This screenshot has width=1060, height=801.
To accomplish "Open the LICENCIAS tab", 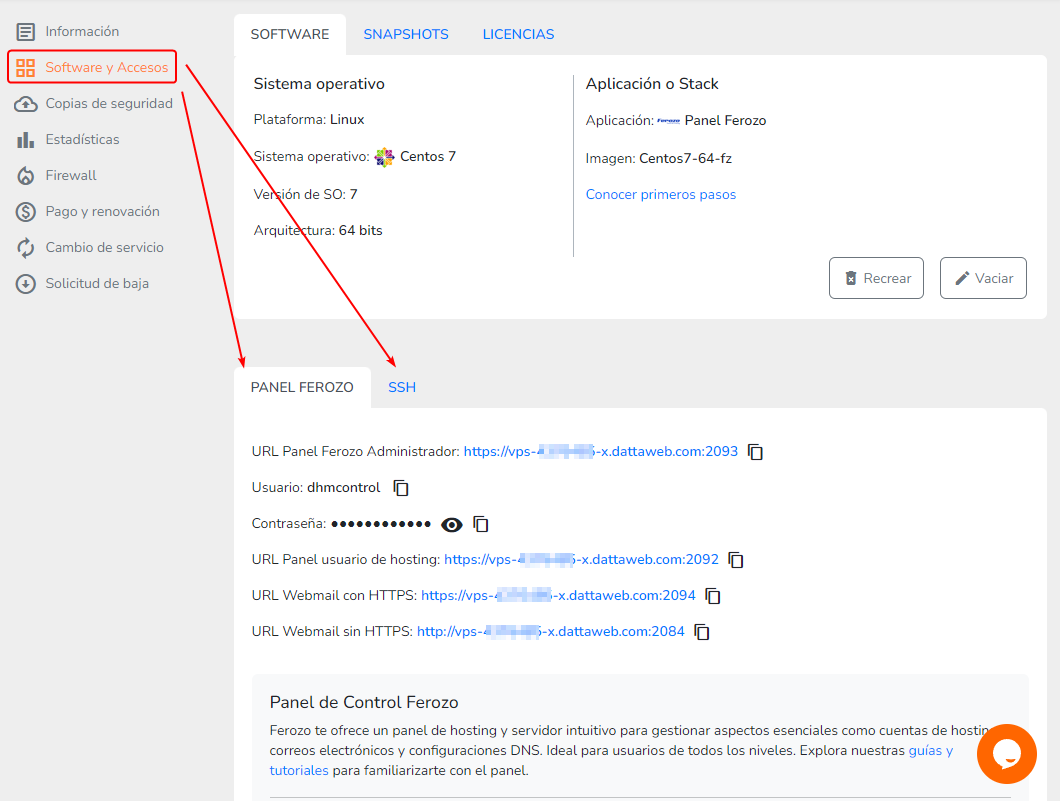I will pos(519,34).
